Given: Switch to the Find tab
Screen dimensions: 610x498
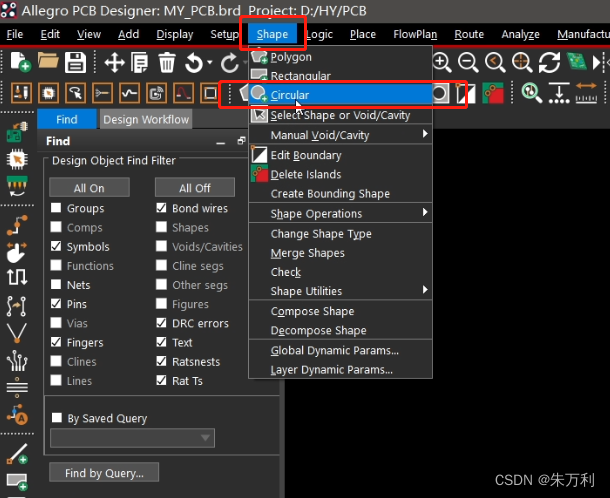Looking at the screenshot, I should [x=67, y=119].
